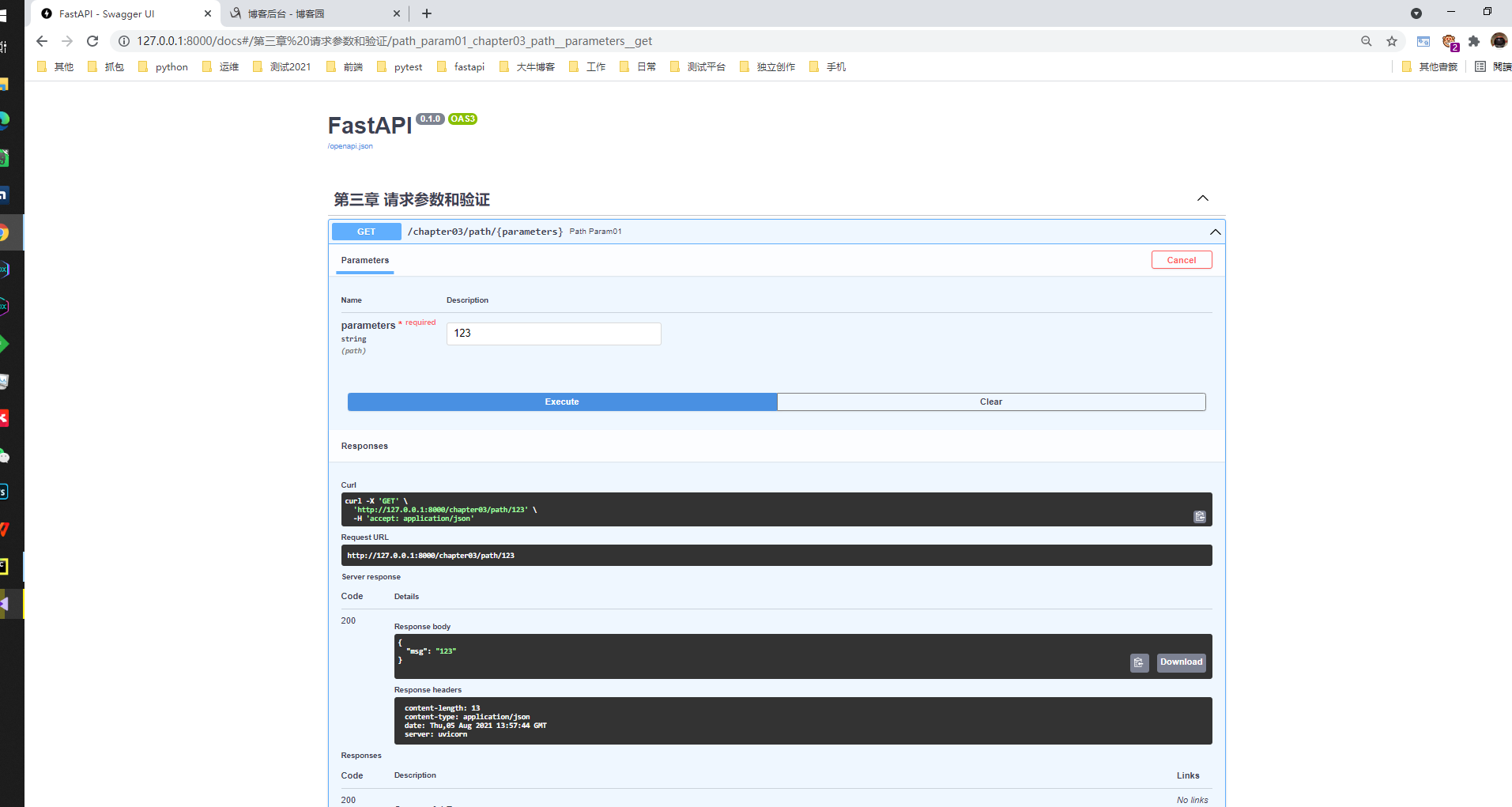Execute the path parameter request
Screen dimensions: 1512x807
coord(562,402)
